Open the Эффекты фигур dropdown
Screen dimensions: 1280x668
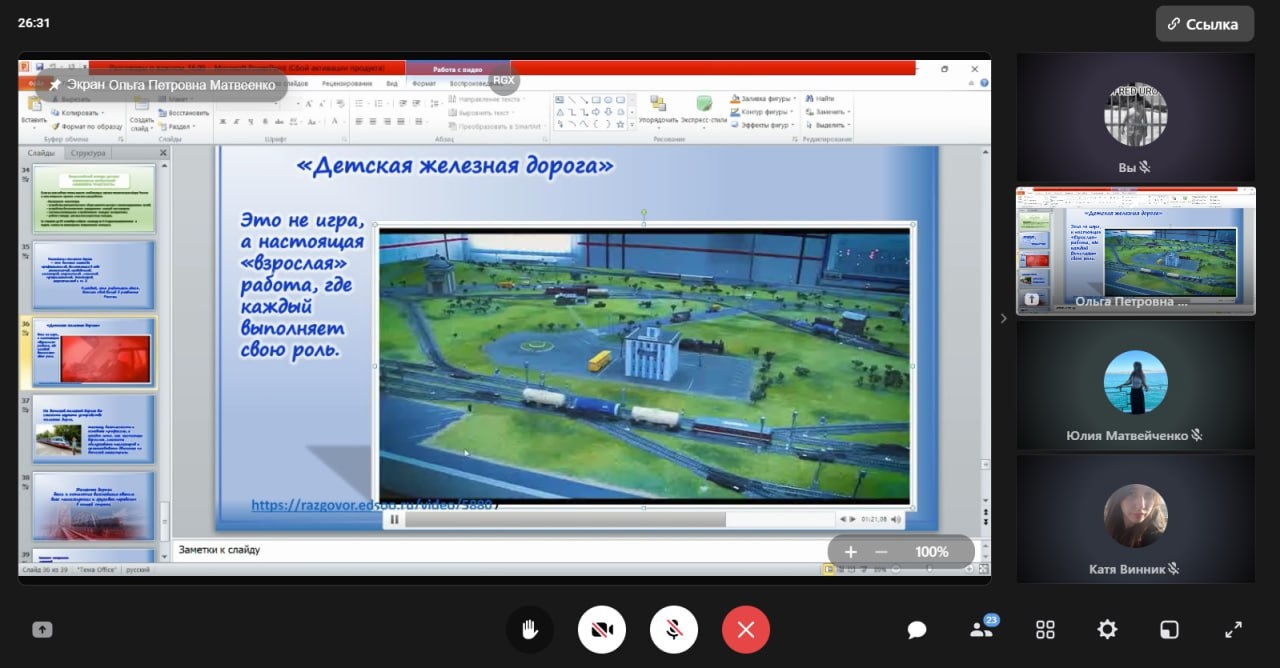(762, 125)
